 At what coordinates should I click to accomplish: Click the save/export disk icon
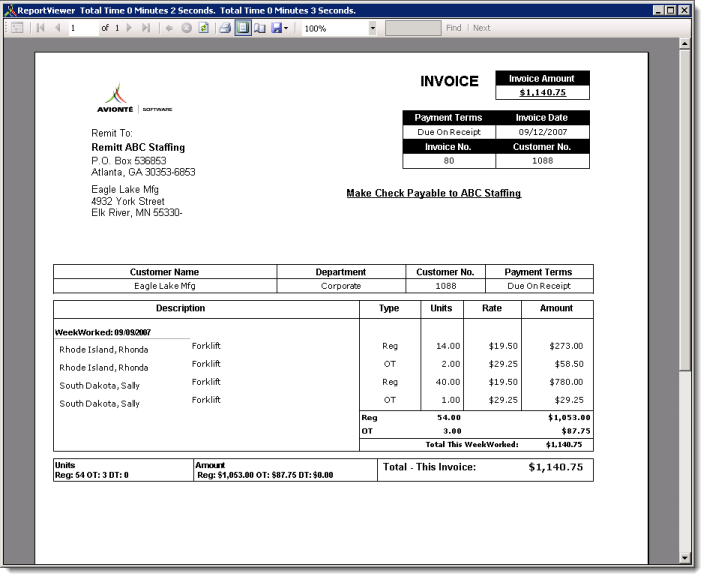click(x=276, y=28)
